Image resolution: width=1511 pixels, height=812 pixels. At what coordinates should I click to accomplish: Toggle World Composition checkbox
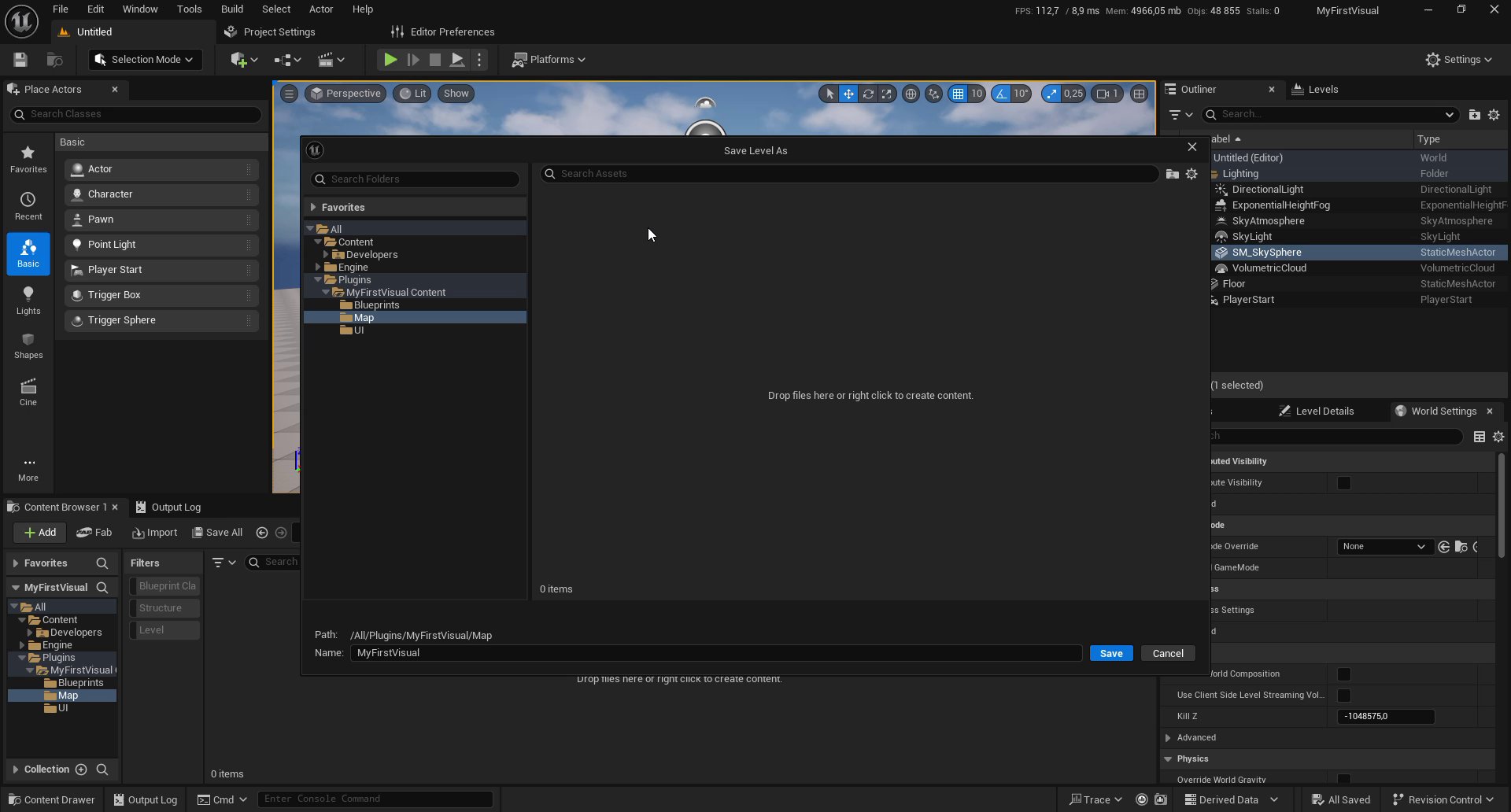click(1344, 674)
